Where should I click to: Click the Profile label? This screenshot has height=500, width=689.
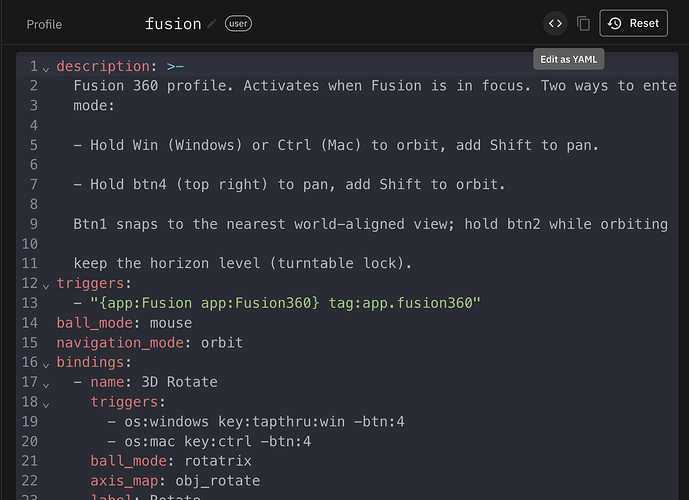coord(44,24)
